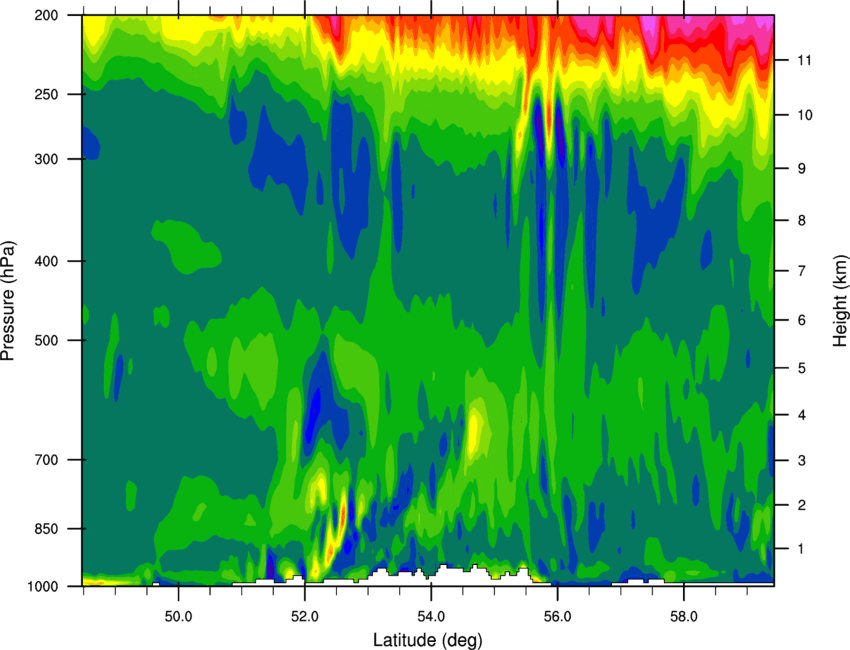
Task: Click the 400 pressure tick label
Action: point(47,261)
